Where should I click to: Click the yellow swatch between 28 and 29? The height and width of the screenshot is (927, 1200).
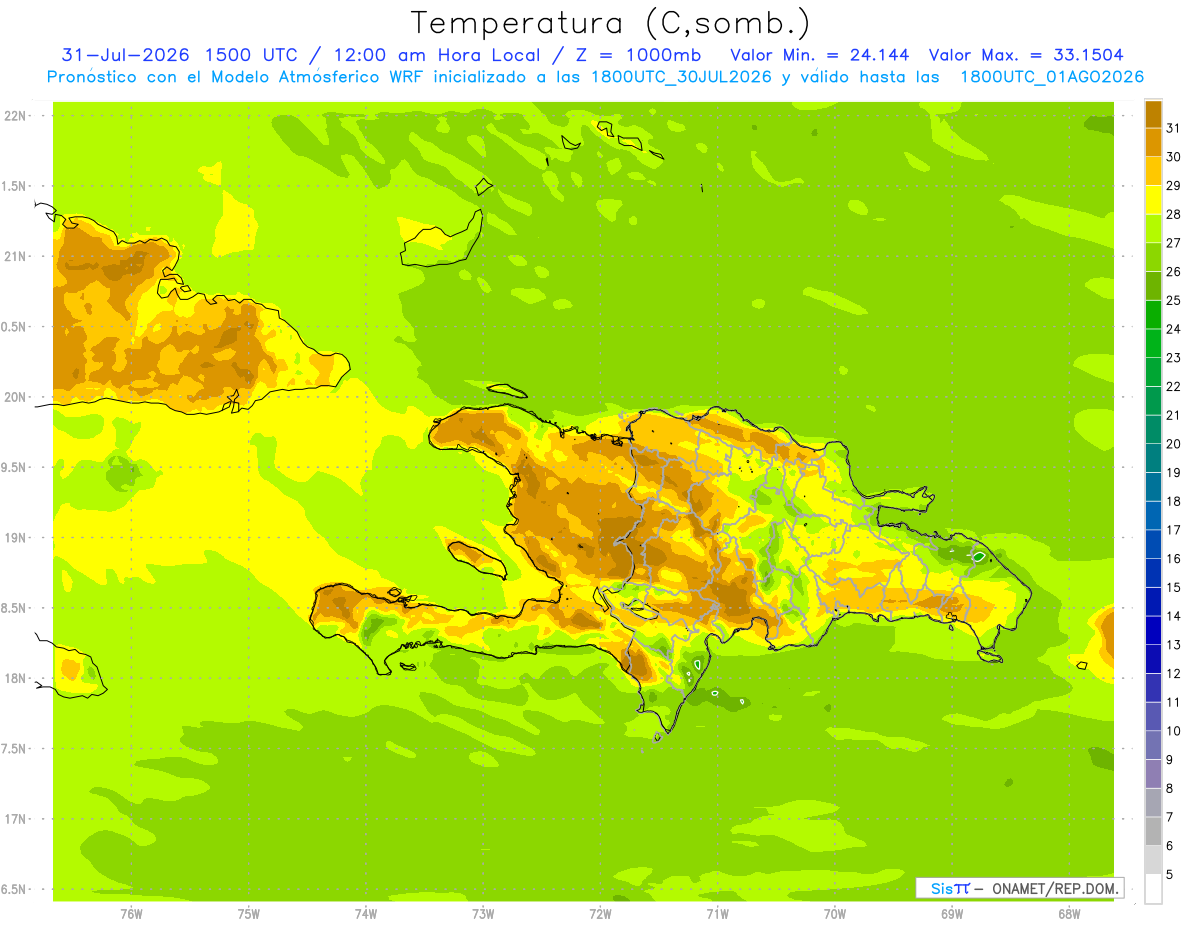[1153, 200]
